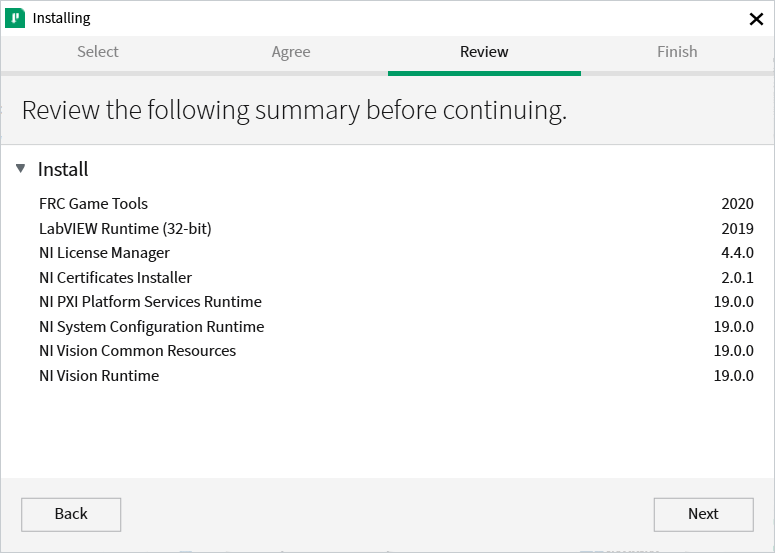This screenshot has width=775, height=553.
Task: Click the Installing window title text
Action: (61, 18)
